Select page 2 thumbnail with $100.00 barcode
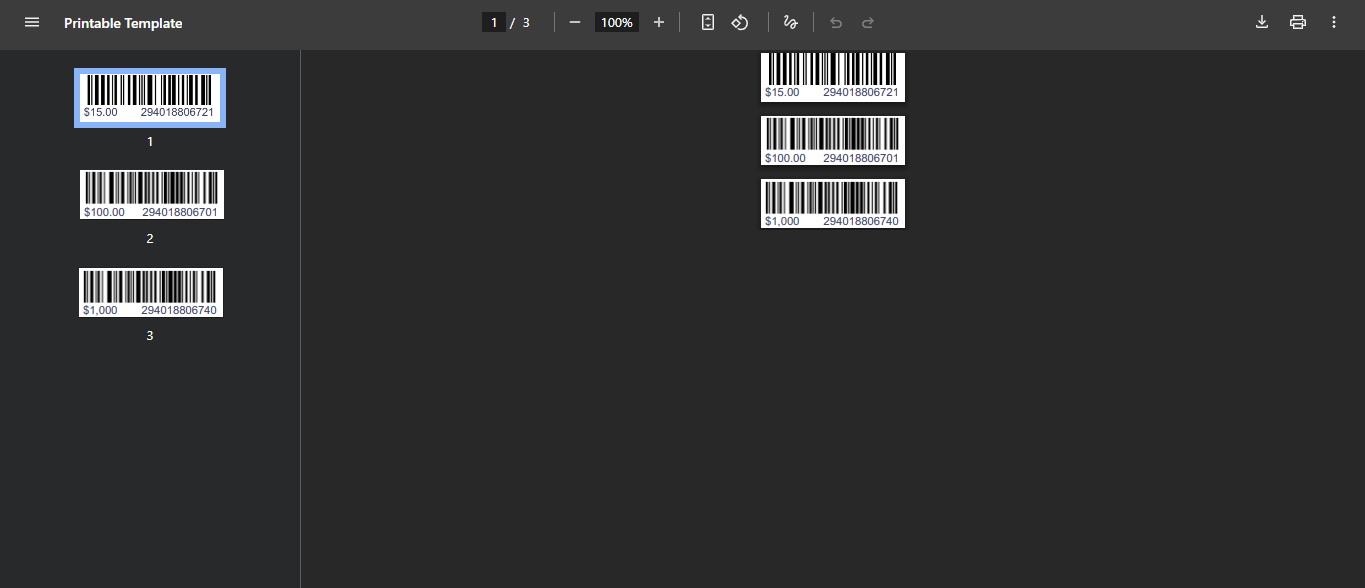This screenshot has height=588, width=1365. (x=151, y=194)
